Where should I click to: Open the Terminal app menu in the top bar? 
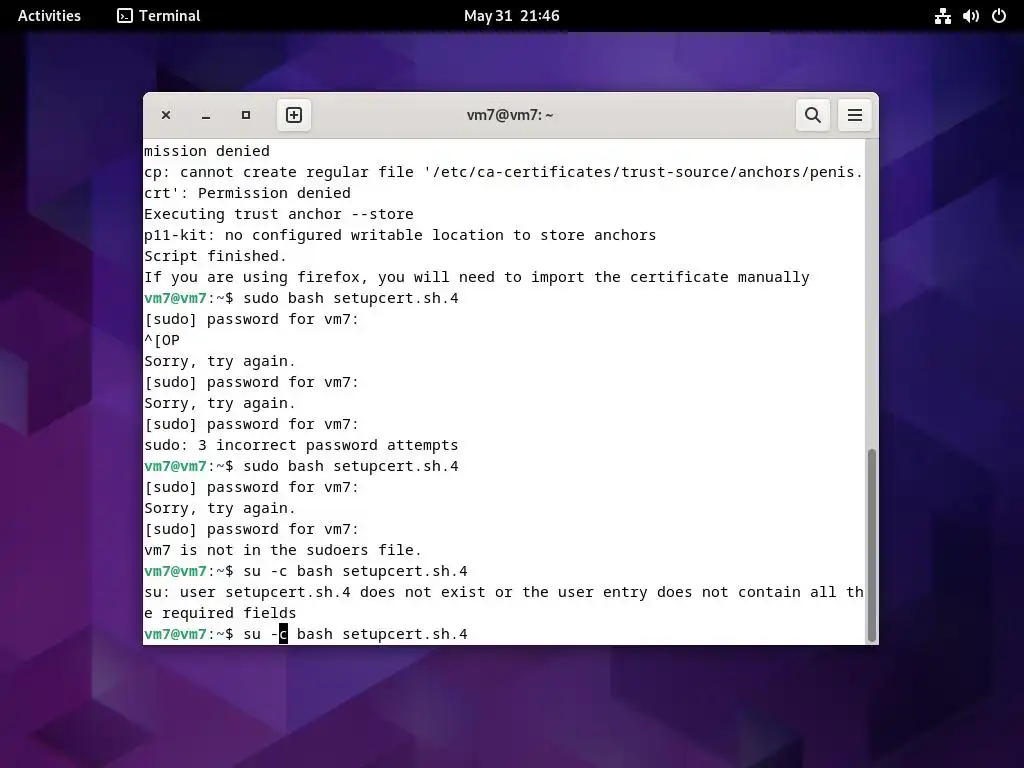159,16
